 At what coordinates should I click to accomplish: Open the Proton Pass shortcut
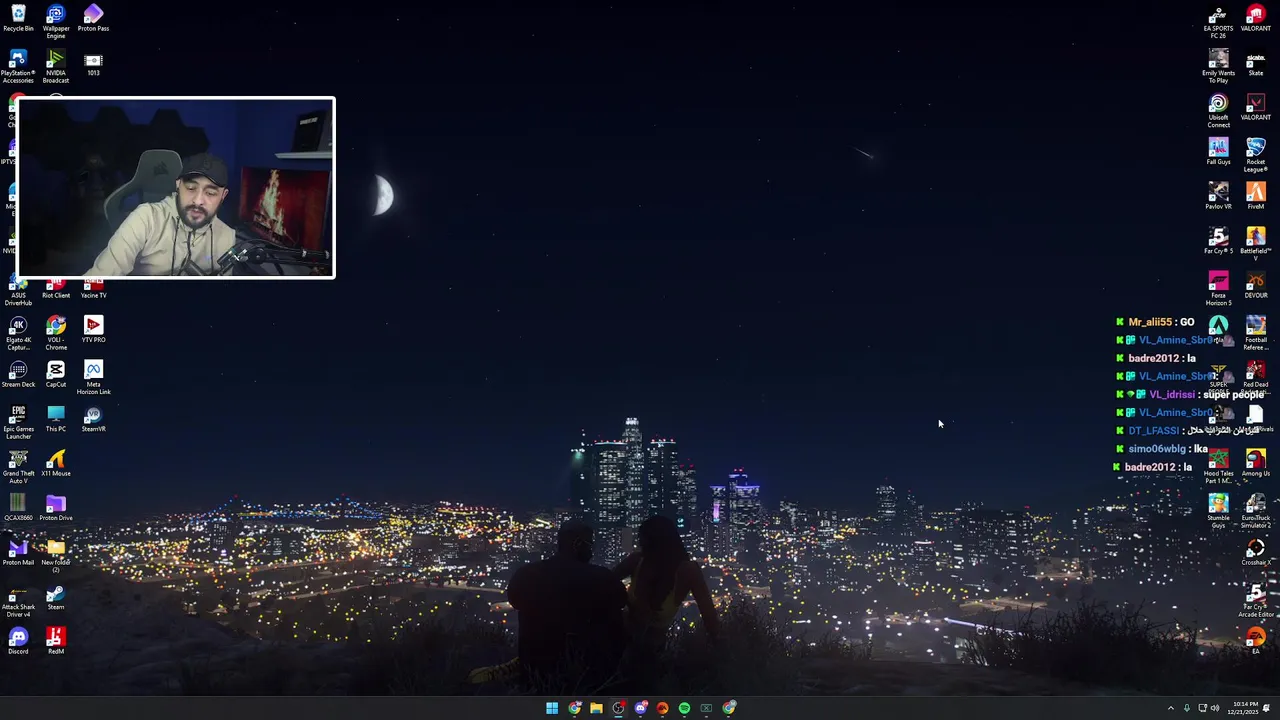coord(93,18)
